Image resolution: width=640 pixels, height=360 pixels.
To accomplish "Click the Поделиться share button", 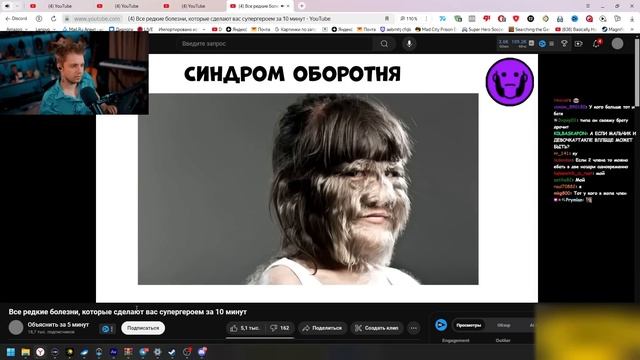I will pos(322,328).
